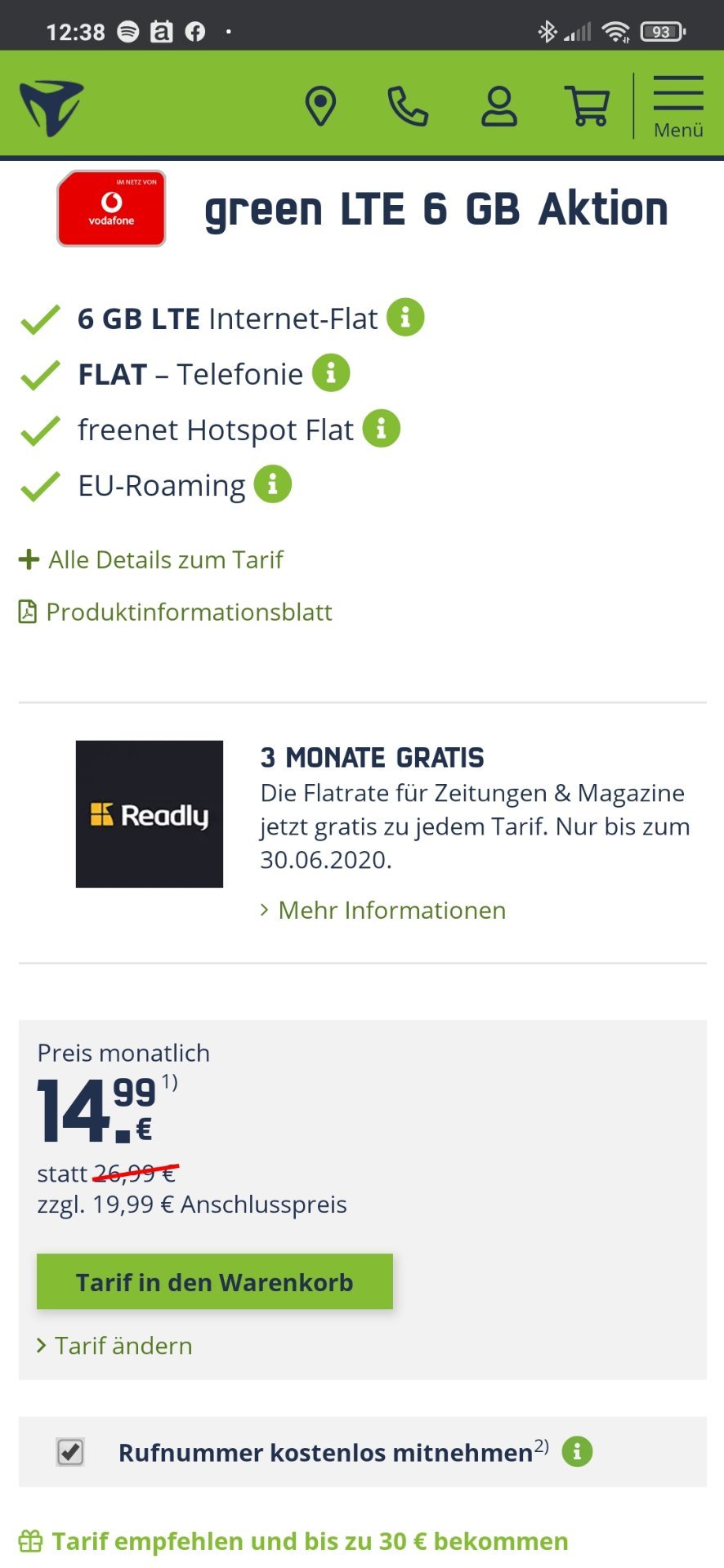This screenshot has width=724, height=1568.
Task: Open the Menü hamburger menu
Action: coord(678,106)
